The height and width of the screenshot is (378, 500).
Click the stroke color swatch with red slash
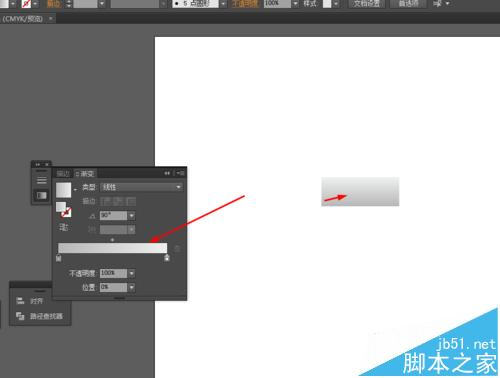(x=26, y=3)
